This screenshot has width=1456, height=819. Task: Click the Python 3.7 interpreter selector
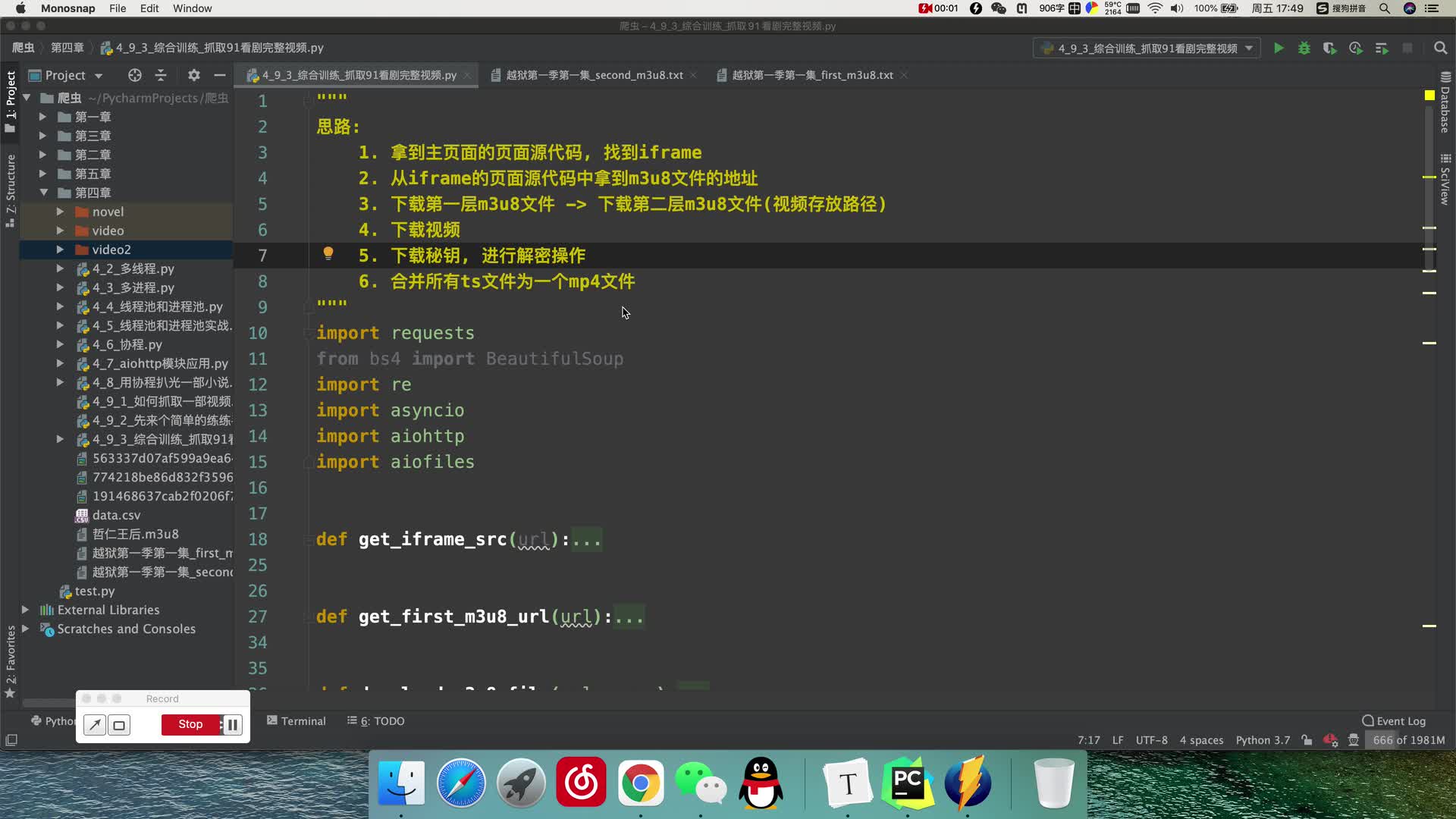point(1263,740)
